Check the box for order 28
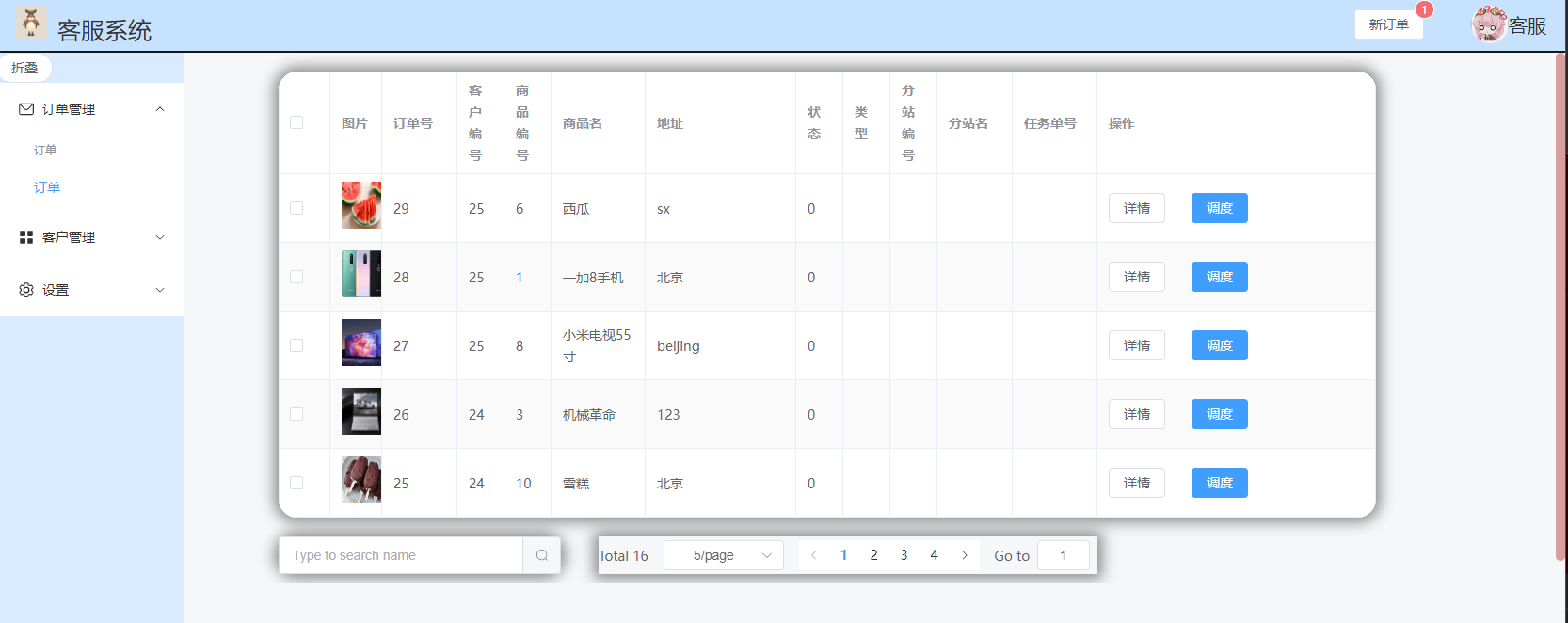The width and height of the screenshot is (1568, 623). tap(296, 277)
